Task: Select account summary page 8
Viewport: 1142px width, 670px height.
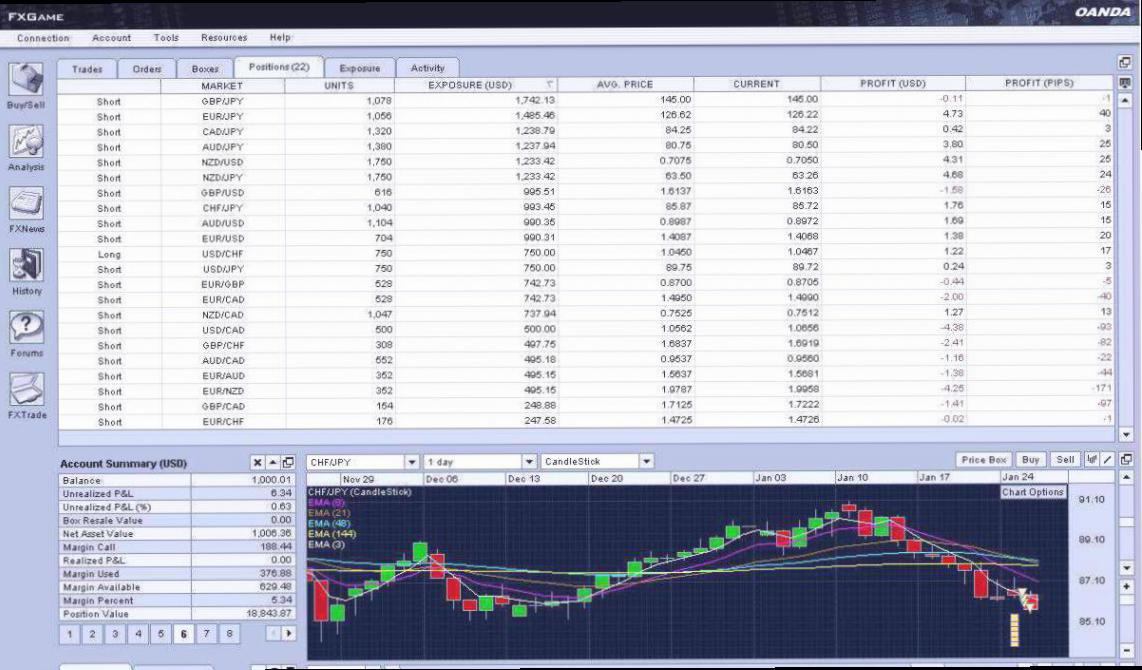Action: [229, 634]
